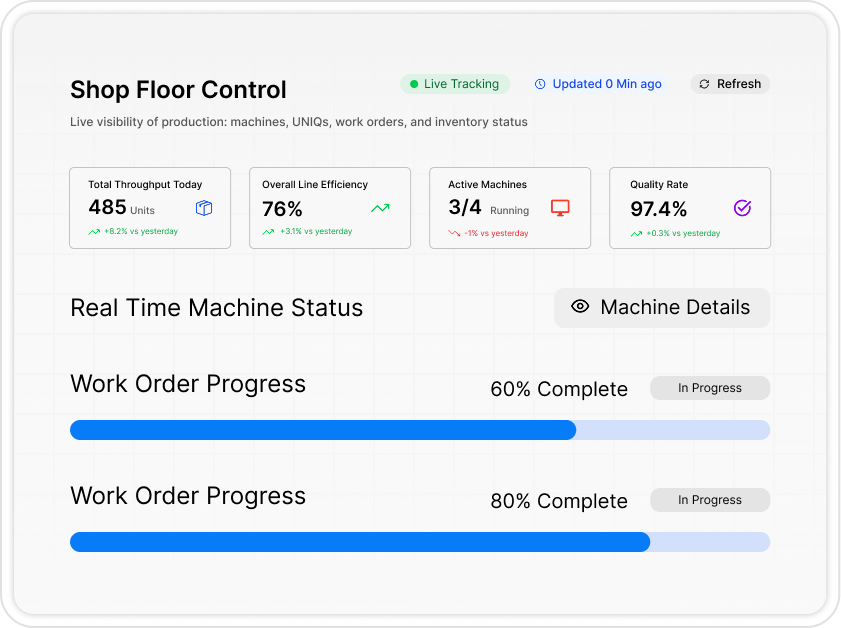Click the 60% work order progress bar

pyautogui.click(x=419, y=430)
